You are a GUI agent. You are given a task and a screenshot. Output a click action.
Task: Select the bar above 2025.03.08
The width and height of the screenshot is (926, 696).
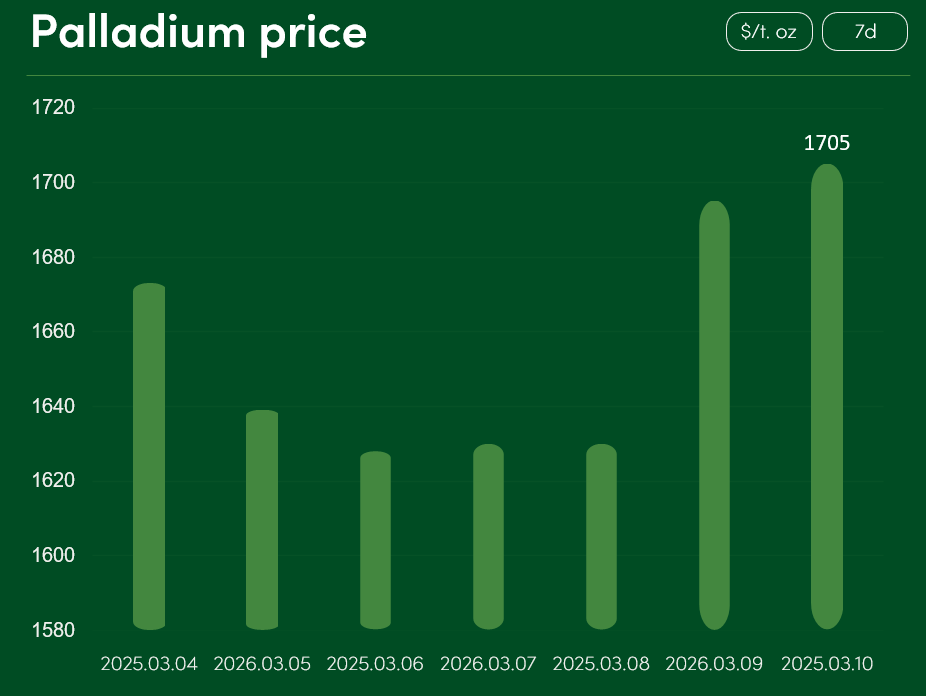[x=601, y=537]
